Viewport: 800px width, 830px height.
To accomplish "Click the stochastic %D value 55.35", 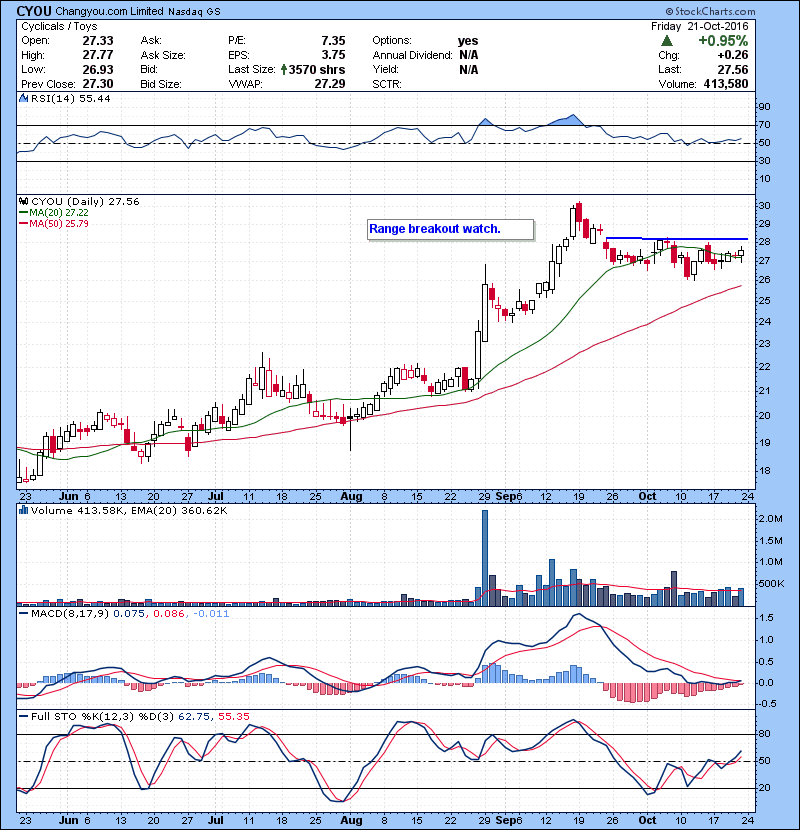I will [233, 717].
